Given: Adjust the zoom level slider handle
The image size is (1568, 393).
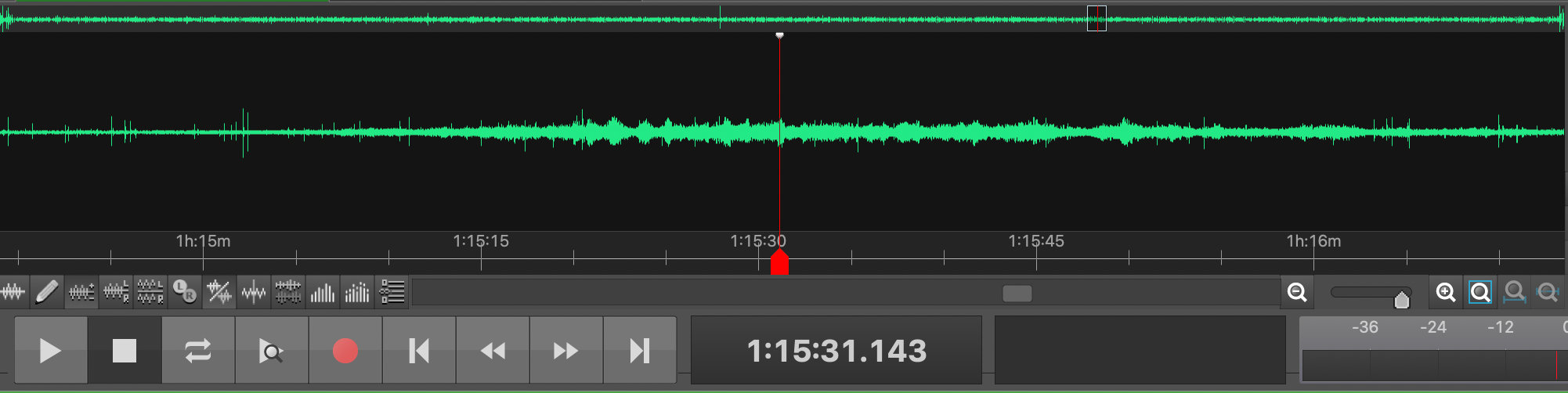Looking at the screenshot, I should (1402, 299).
